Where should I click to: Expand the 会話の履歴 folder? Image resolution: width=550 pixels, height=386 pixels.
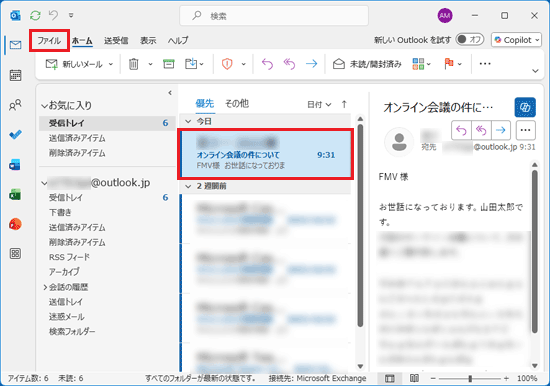click(x=45, y=287)
